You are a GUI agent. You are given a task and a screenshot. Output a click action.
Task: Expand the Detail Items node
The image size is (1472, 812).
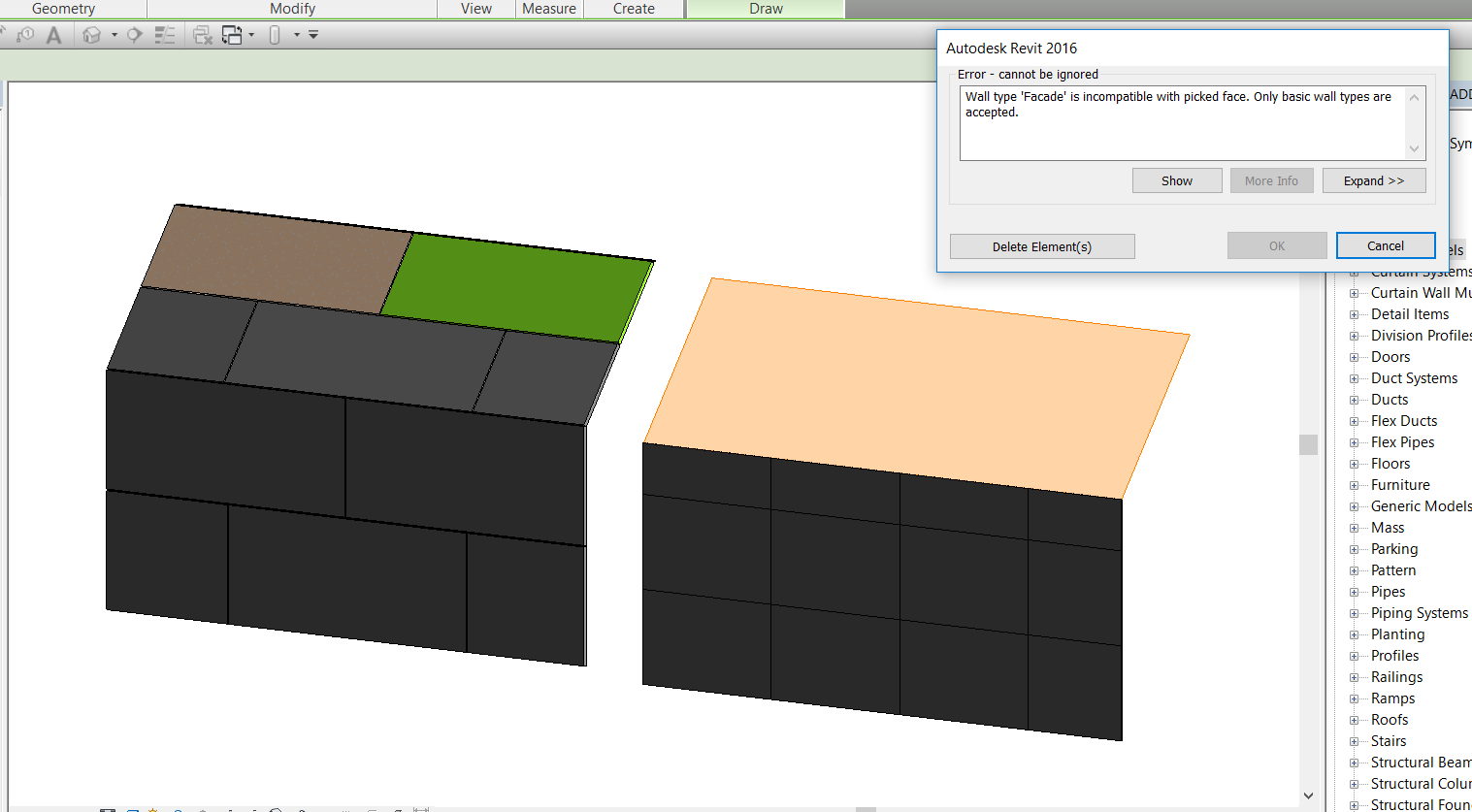pyautogui.click(x=1354, y=314)
